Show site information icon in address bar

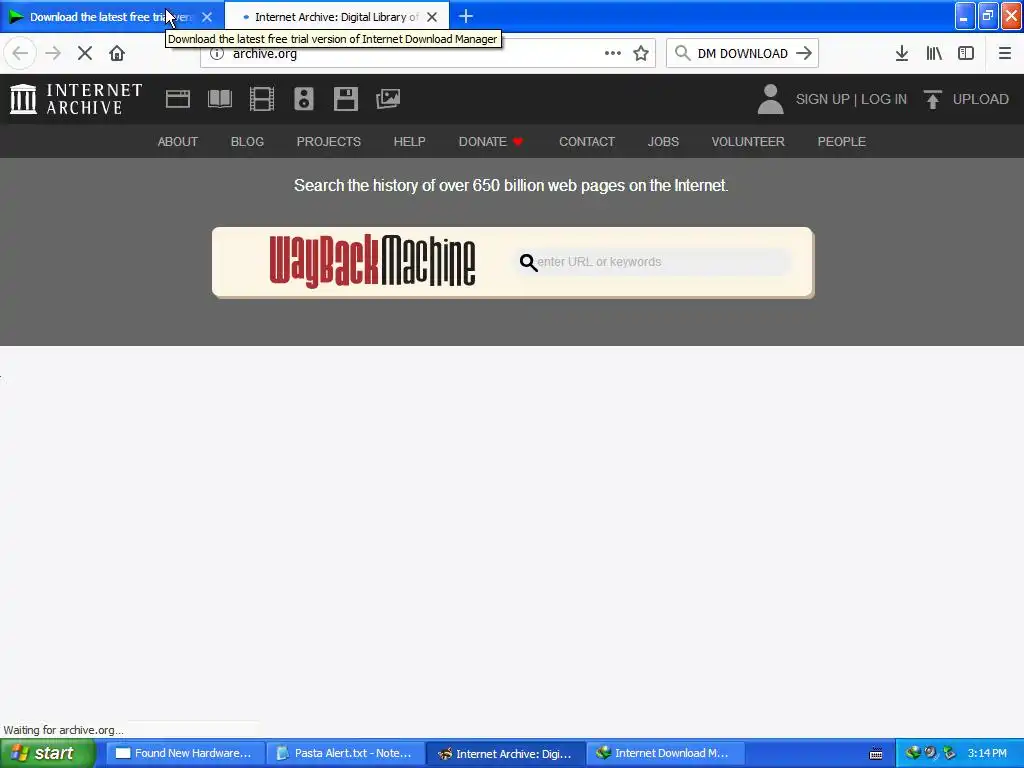click(x=217, y=54)
